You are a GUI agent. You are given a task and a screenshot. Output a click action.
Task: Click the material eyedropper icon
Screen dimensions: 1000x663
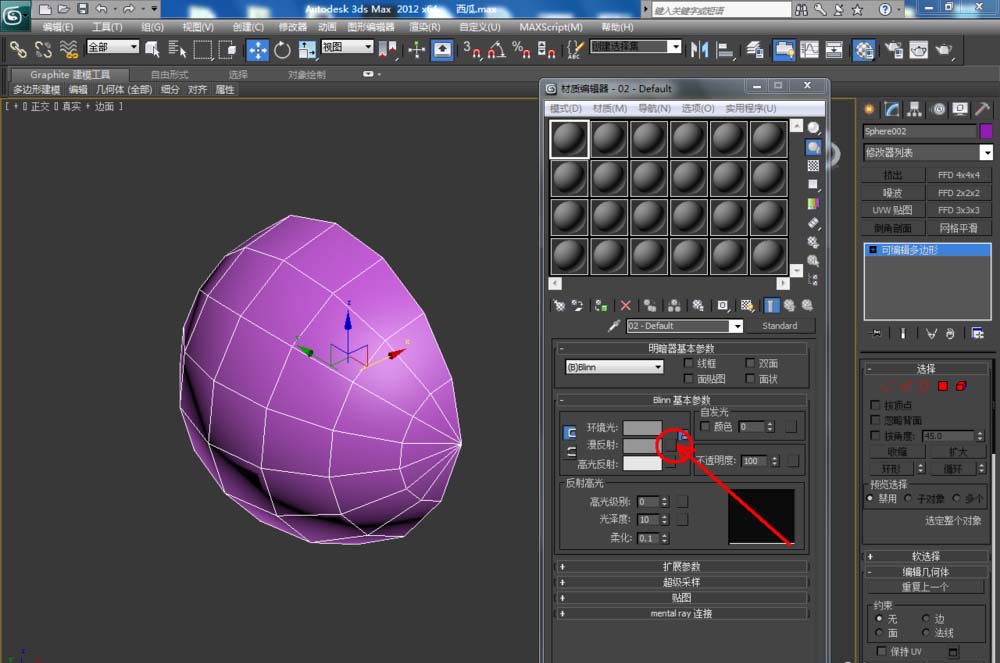614,326
